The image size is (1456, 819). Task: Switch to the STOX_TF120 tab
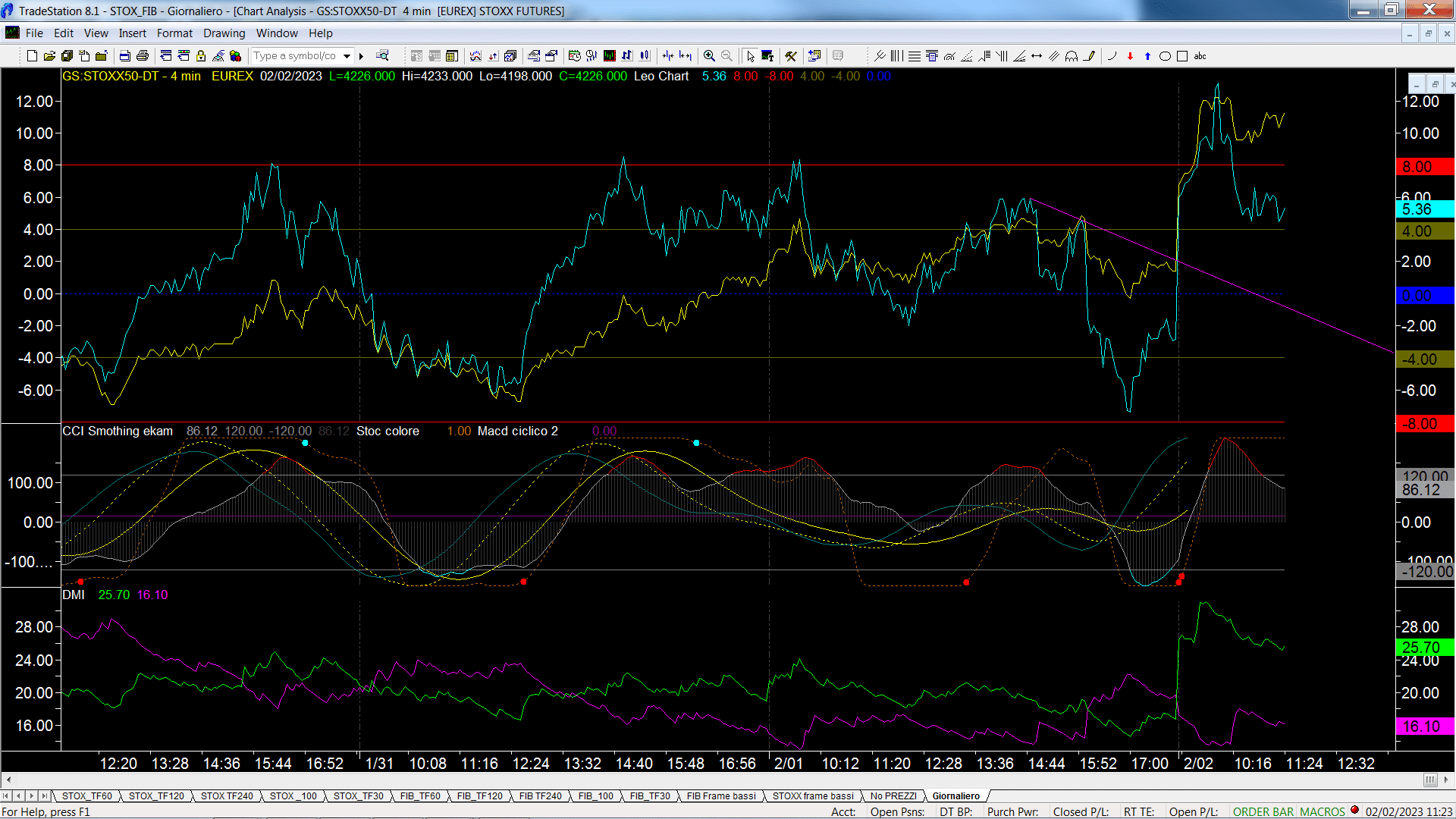pos(156,795)
